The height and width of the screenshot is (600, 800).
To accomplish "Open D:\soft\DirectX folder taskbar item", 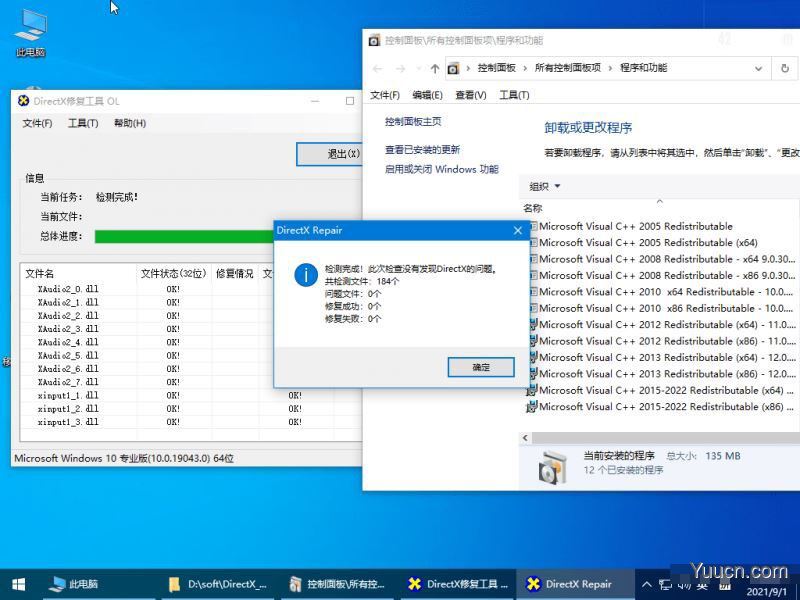I will click(218, 585).
